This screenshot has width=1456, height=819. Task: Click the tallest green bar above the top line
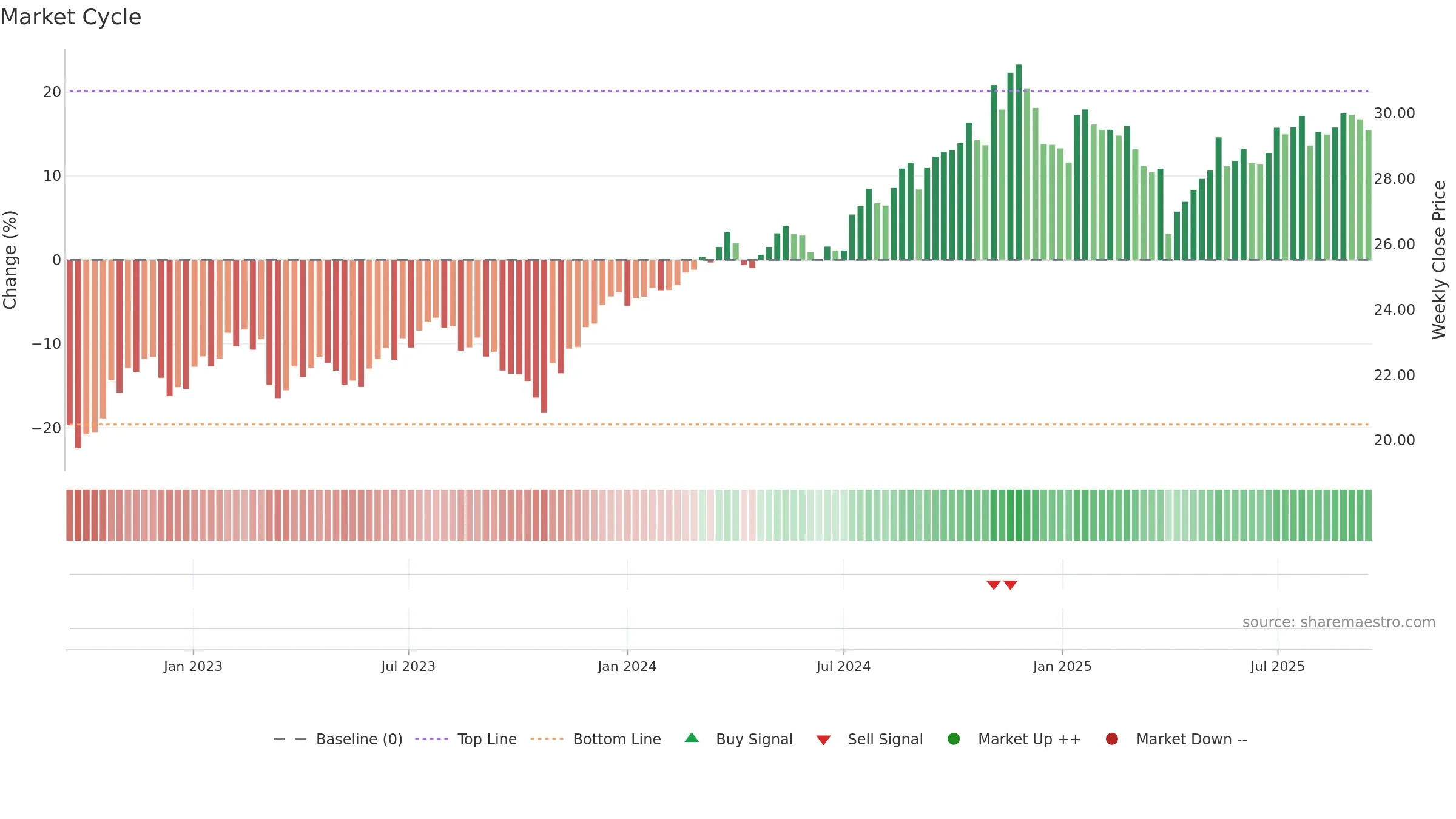(x=1019, y=162)
